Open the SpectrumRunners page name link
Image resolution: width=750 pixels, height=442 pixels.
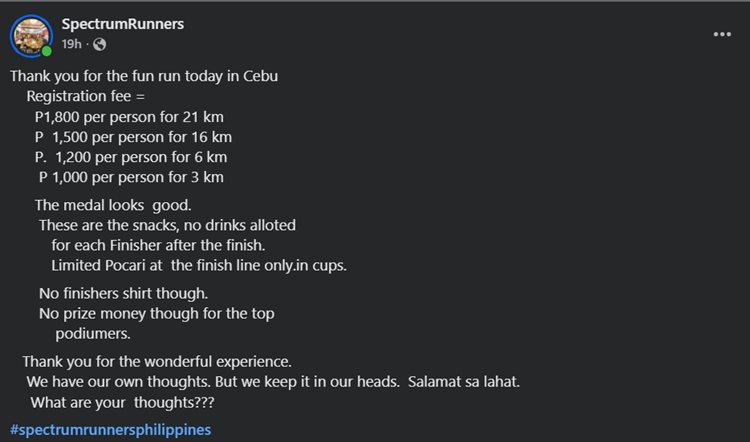coord(122,23)
